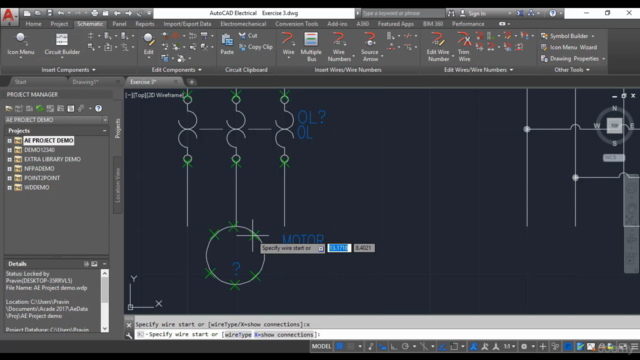Viewport: 640px width, 360px height.
Task: Select the DEMO12340 project row
Action: (x=39, y=150)
